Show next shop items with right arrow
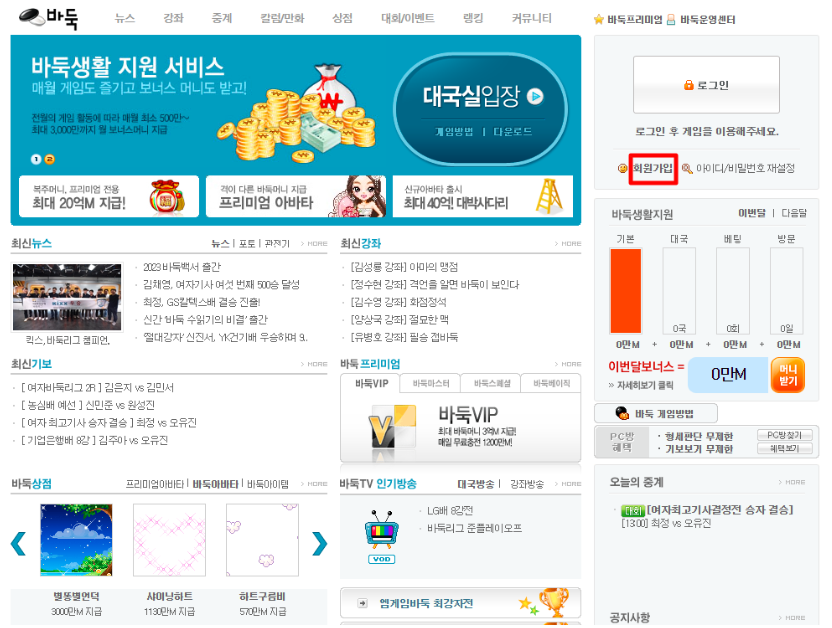 [319, 543]
